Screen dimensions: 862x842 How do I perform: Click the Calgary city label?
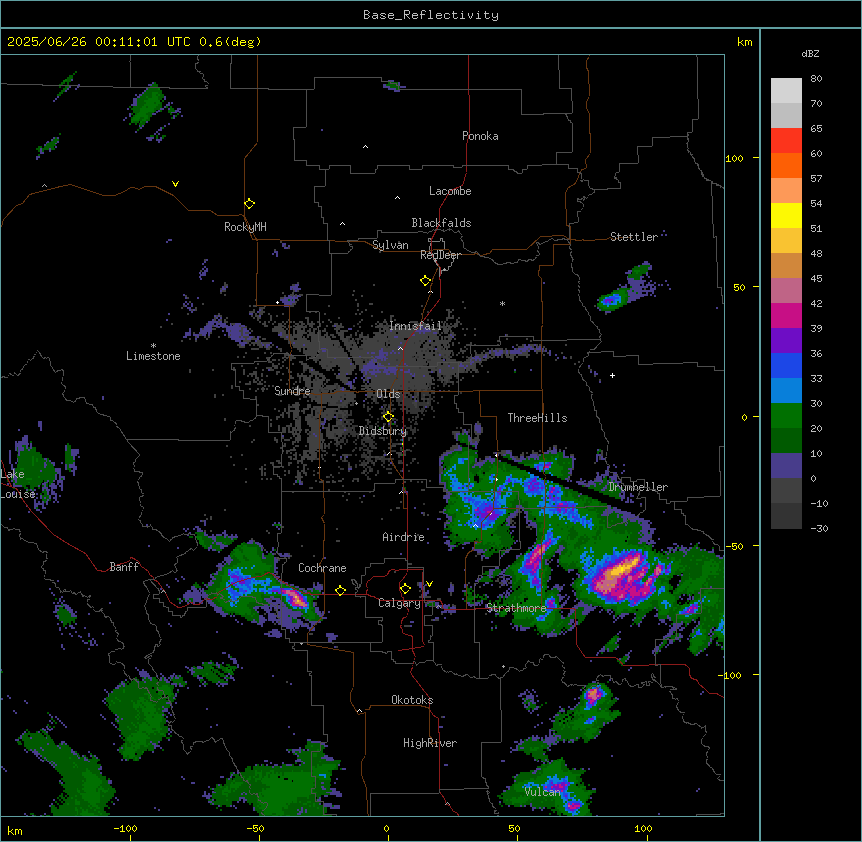tap(399, 603)
